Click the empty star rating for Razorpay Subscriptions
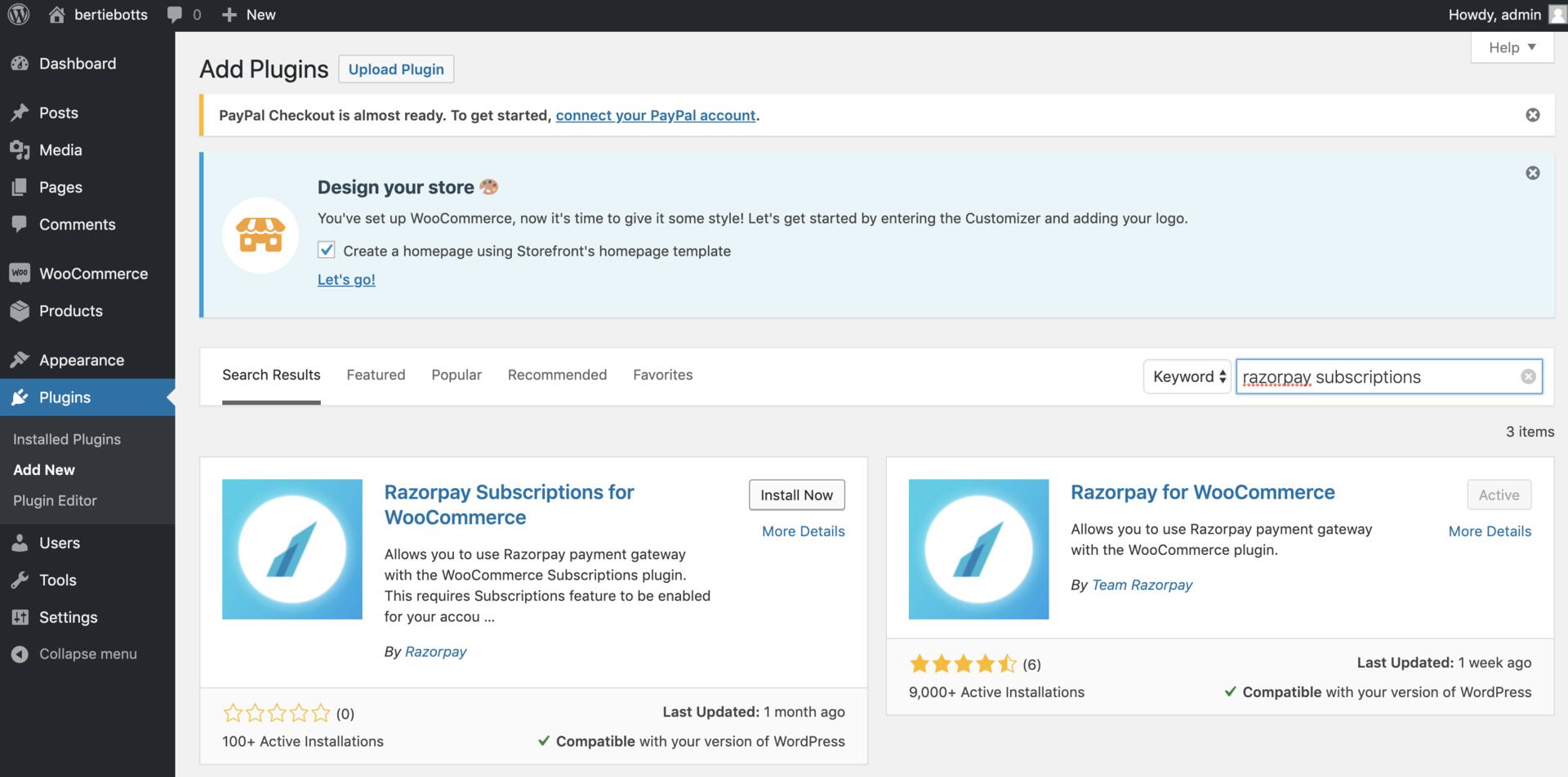The width and height of the screenshot is (1568, 777). 277,713
